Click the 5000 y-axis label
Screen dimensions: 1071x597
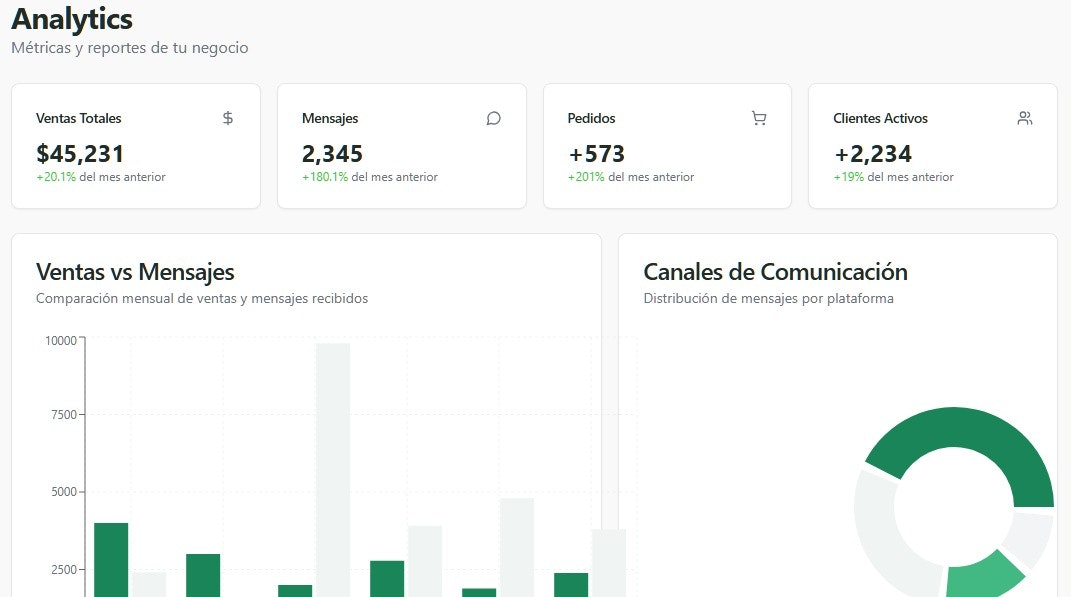(x=64, y=492)
